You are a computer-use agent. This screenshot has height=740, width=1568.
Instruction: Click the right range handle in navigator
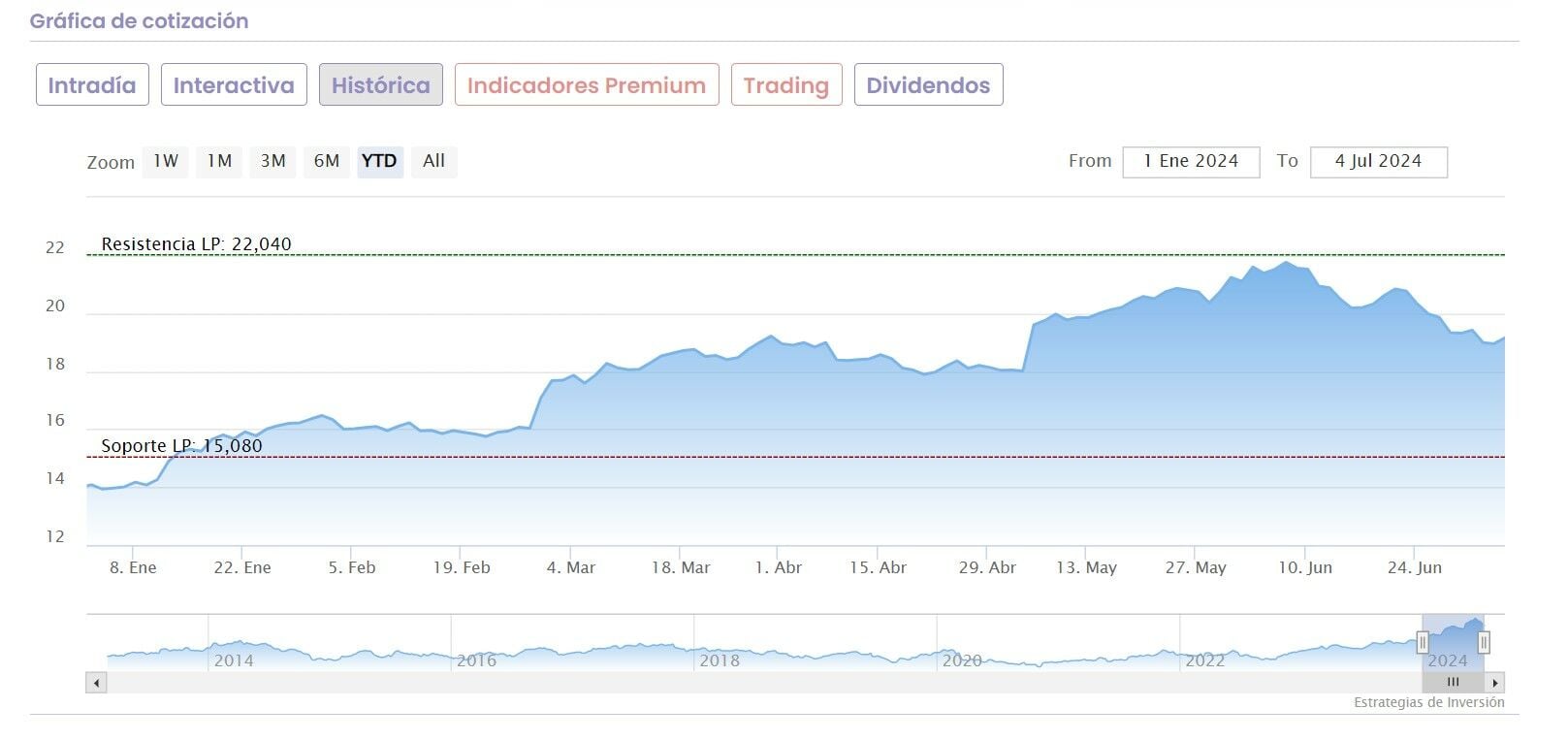pos(1483,642)
